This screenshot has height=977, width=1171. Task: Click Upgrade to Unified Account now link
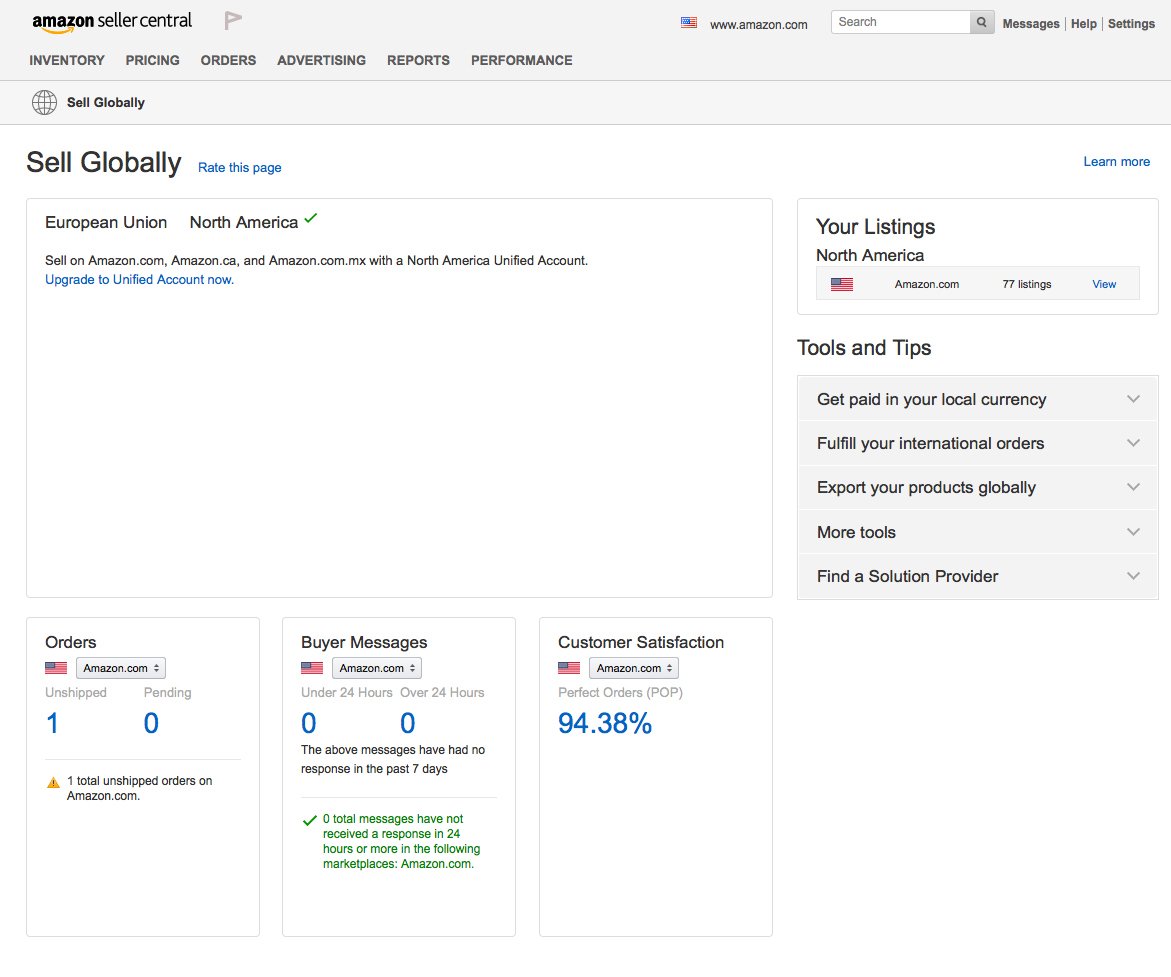point(140,279)
